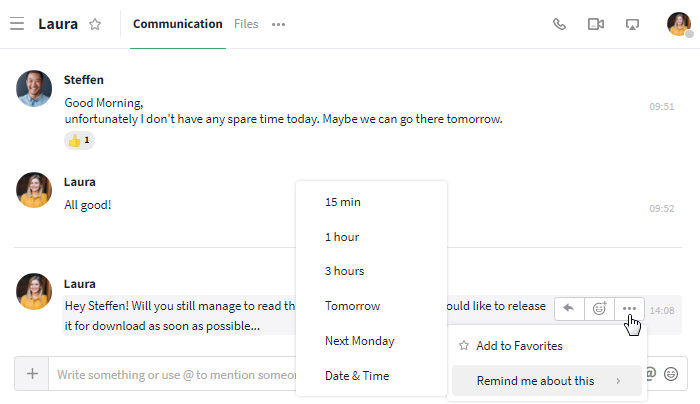This screenshot has width=700, height=404.
Task: Open emoji picker in message box
Action: pos(671,374)
